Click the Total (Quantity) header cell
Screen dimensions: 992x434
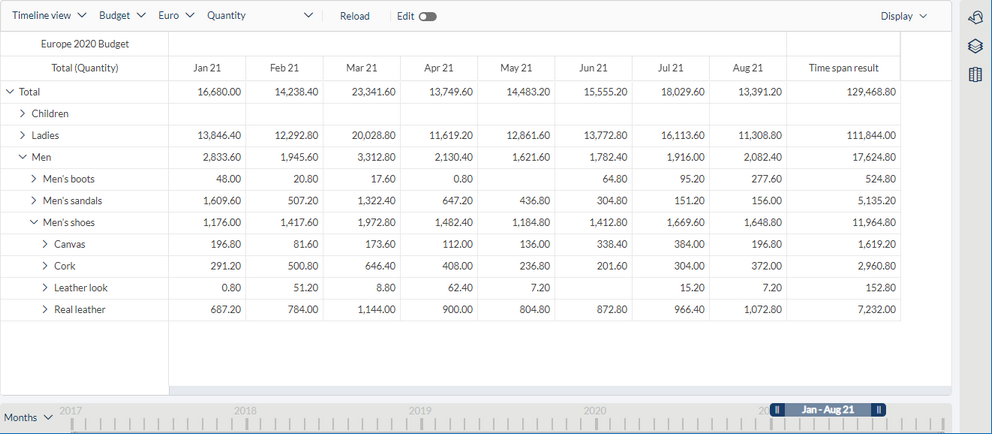tap(85, 68)
